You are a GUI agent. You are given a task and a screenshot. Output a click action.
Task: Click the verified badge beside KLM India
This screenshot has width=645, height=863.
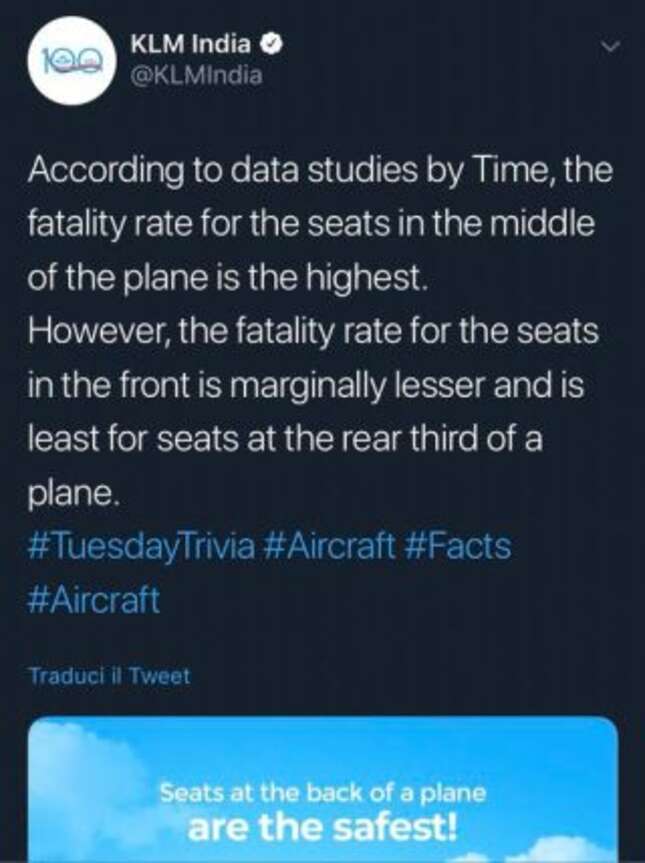click(x=271, y=44)
